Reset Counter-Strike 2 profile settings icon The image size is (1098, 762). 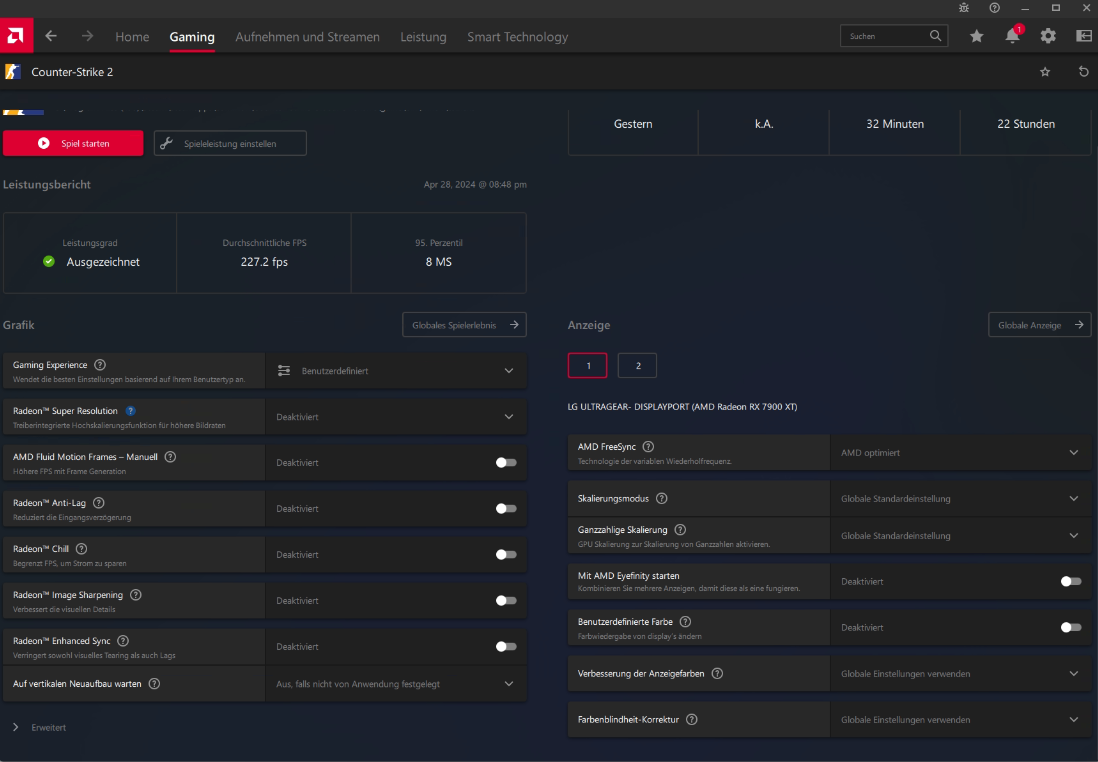(x=1083, y=71)
